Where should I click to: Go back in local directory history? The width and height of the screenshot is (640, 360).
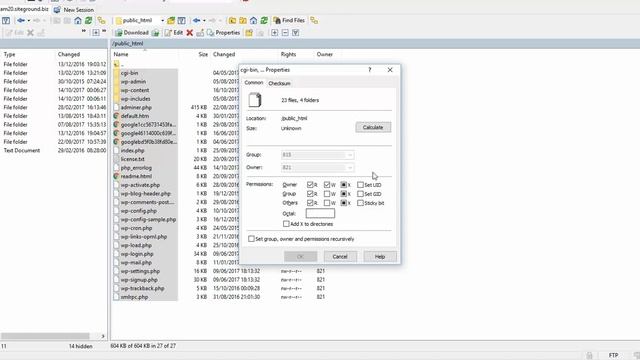[x=20, y=20]
